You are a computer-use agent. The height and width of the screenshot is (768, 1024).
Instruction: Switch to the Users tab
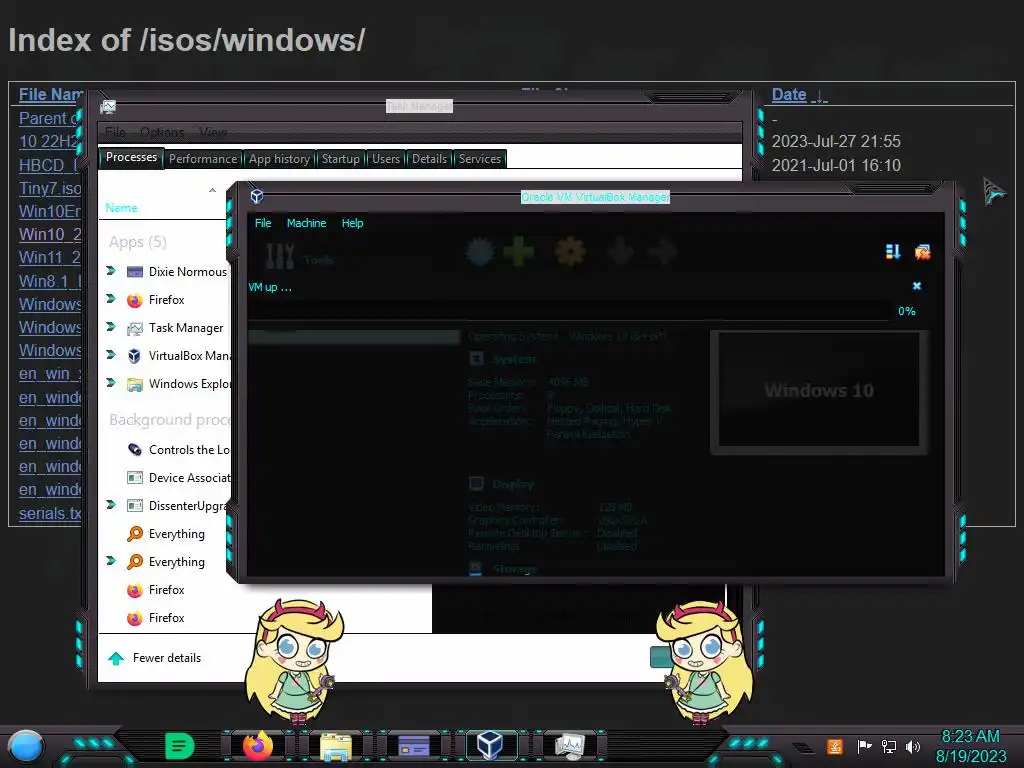tap(386, 159)
